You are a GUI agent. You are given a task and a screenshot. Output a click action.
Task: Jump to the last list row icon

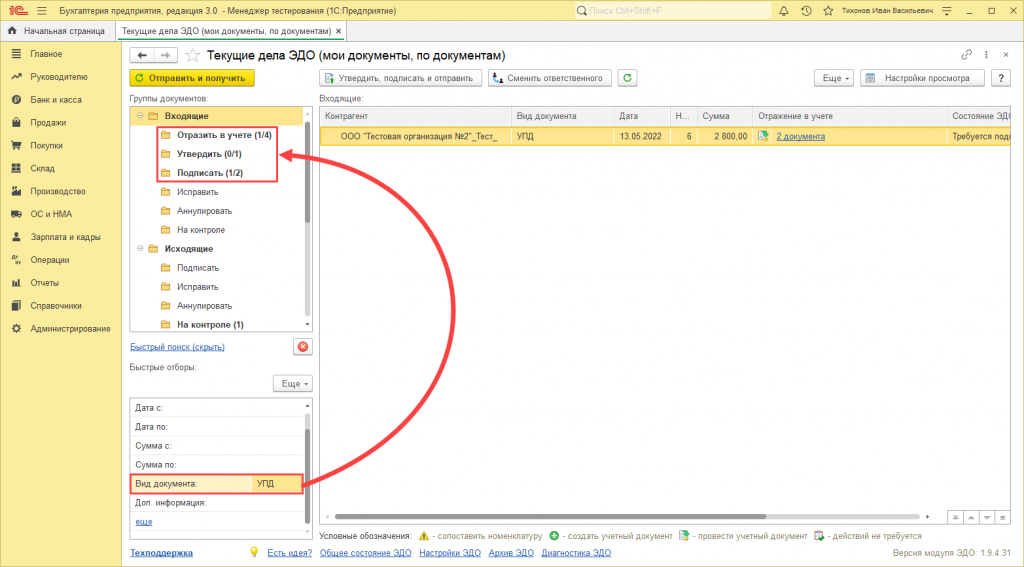click(1002, 517)
